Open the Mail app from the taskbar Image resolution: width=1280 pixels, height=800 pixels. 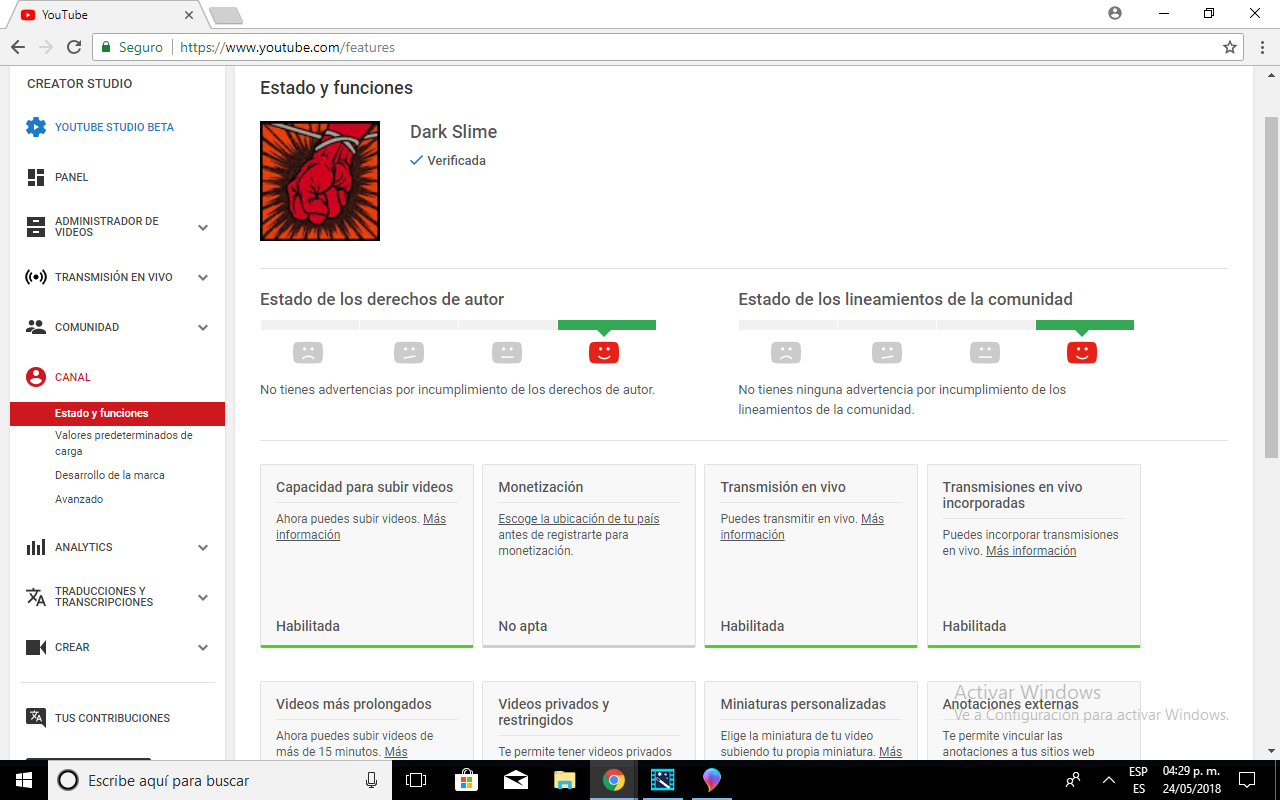click(516, 780)
